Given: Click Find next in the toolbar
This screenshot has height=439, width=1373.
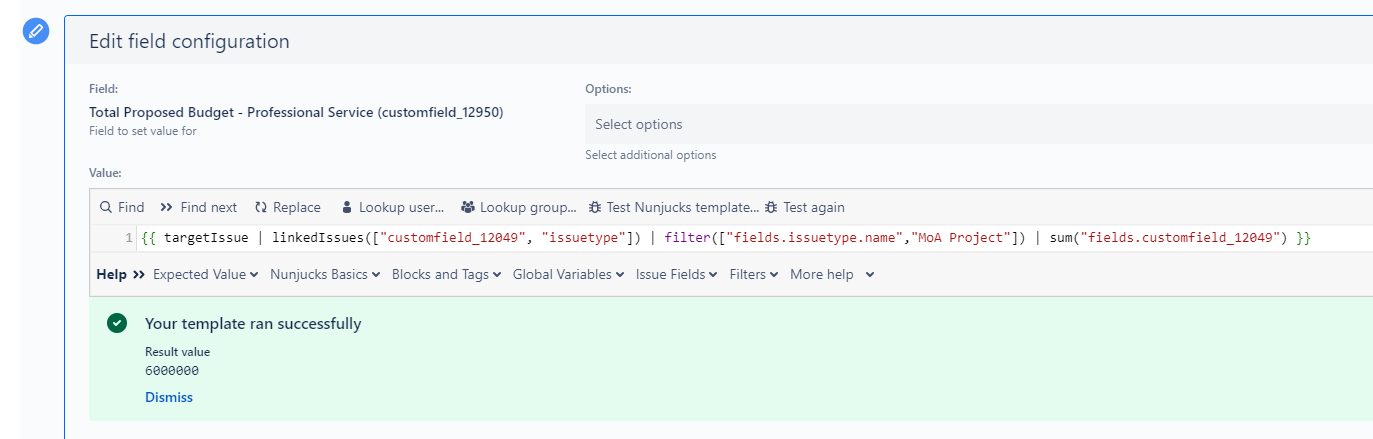Looking at the screenshot, I should pos(199,207).
